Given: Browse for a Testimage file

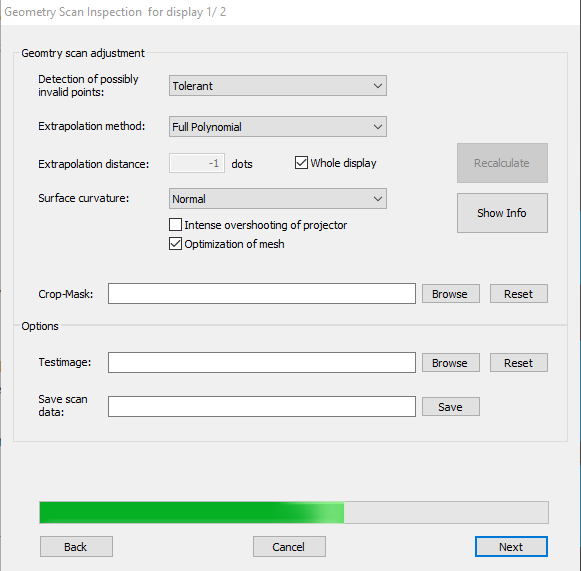Looking at the screenshot, I should (451, 363).
